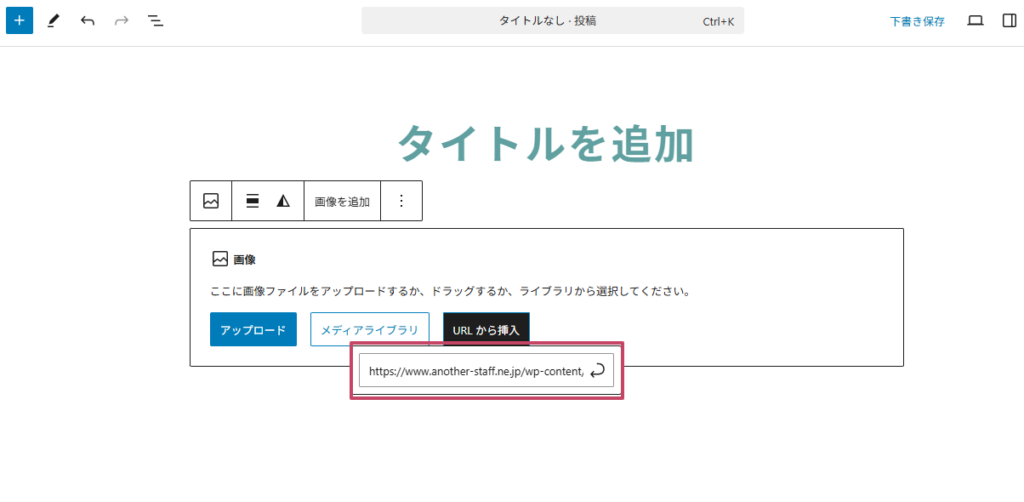The height and width of the screenshot is (502, 1024).
Task: Apply duotone filter triangle icon
Action: [283, 201]
